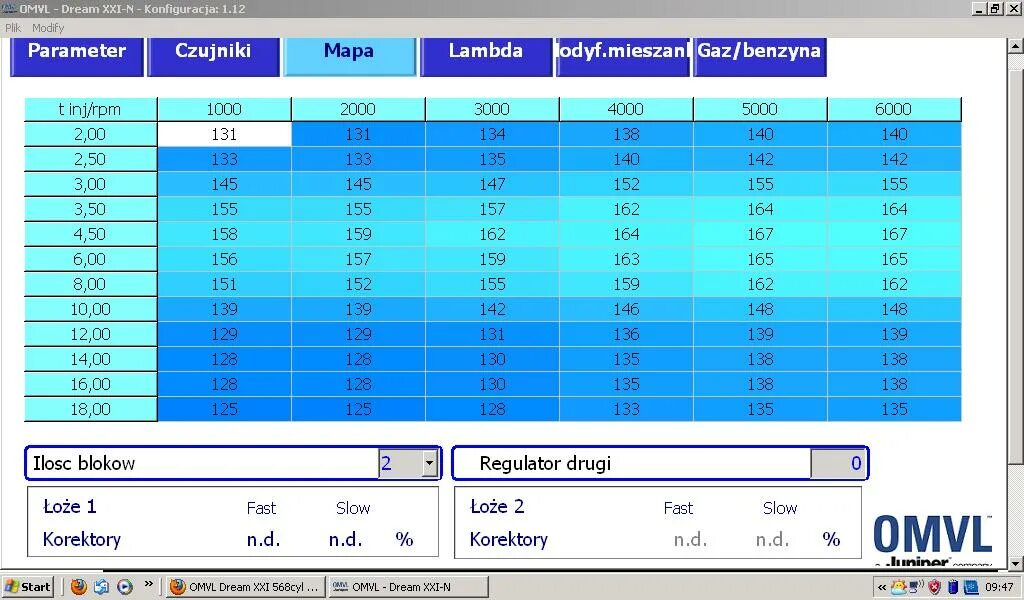Click the 8,00 row header
Viewport: 1024px width, 600px height.
[90, 284]
